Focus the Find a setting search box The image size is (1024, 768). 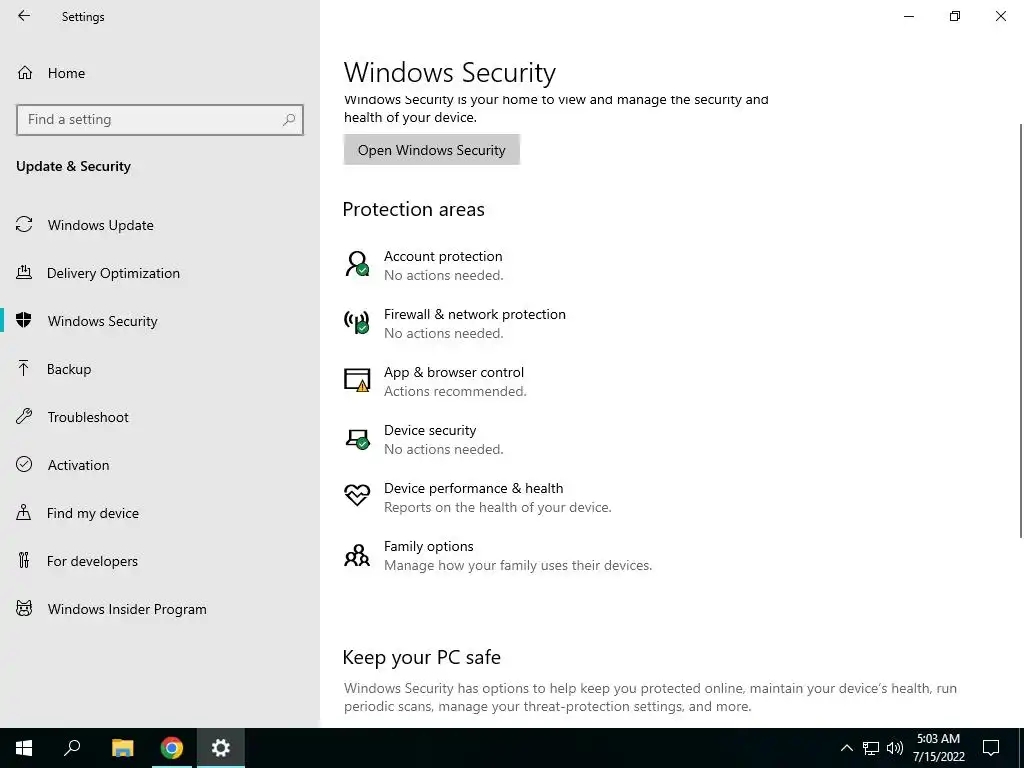160,120
